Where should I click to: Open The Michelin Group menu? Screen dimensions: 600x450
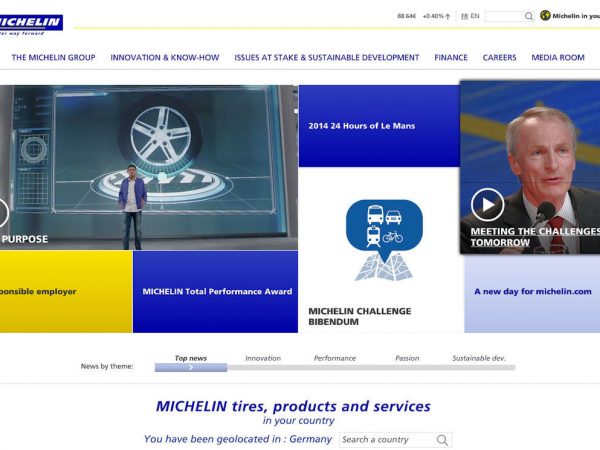click(x=53, y=57)
